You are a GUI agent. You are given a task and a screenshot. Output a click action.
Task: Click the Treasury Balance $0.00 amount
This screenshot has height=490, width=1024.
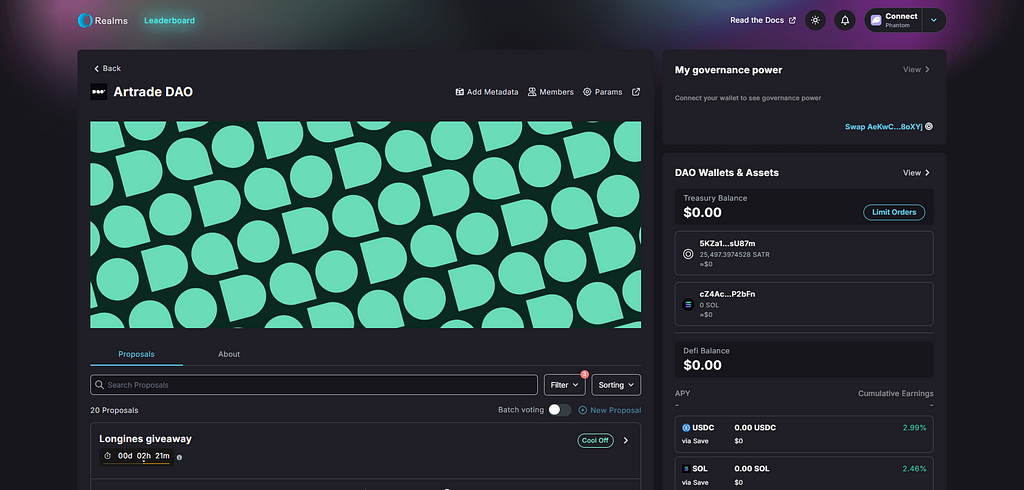coord(702,212)
